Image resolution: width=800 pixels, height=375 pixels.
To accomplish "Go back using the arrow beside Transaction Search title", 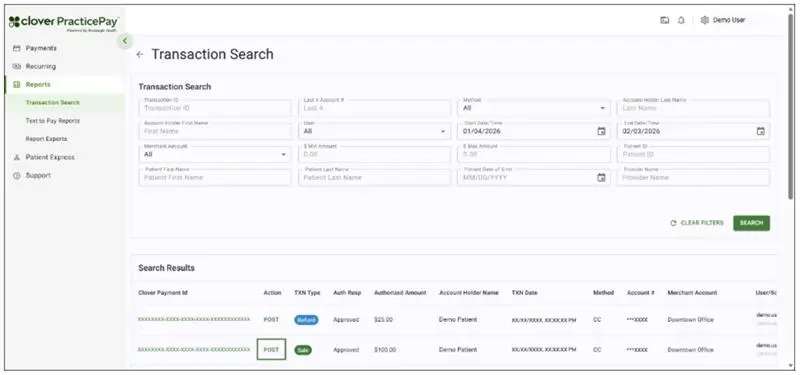I will point(140,55).
